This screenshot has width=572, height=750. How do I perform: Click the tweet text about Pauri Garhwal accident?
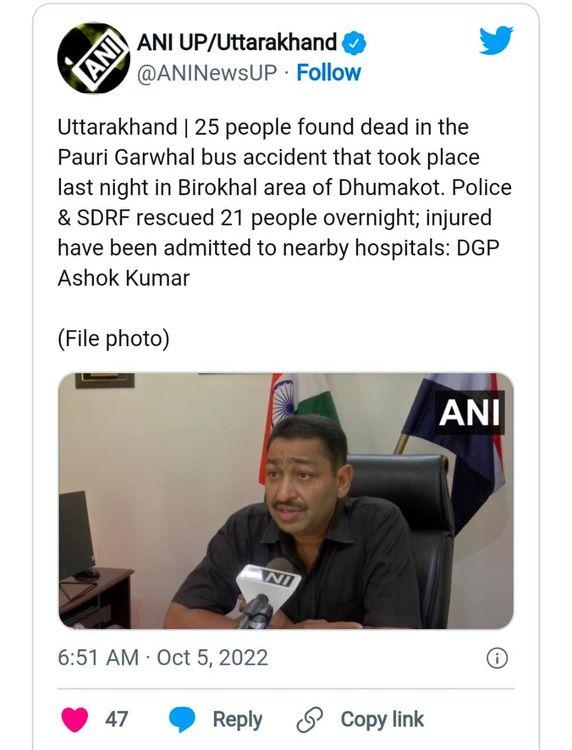pyautogui.click(x=285, y=202)
